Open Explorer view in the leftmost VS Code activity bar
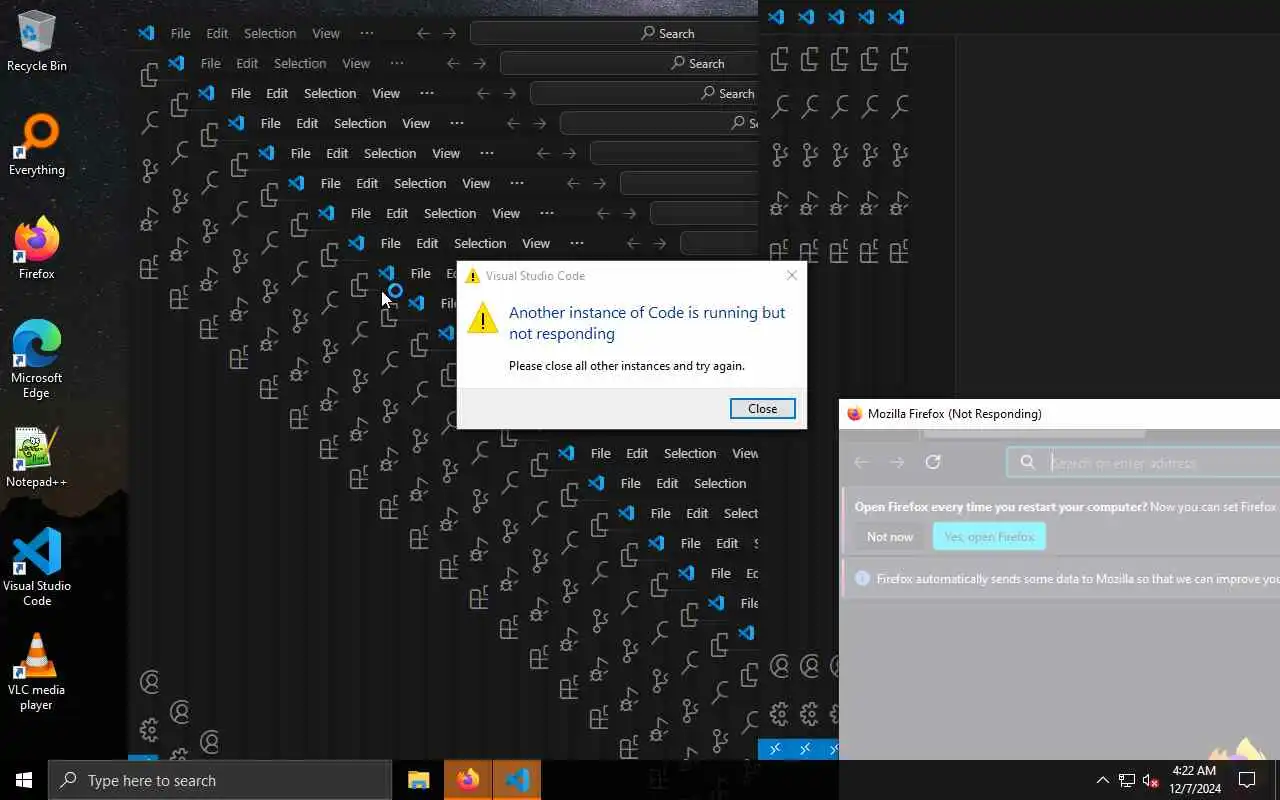Screen dimensions: 1280x800 150,75
